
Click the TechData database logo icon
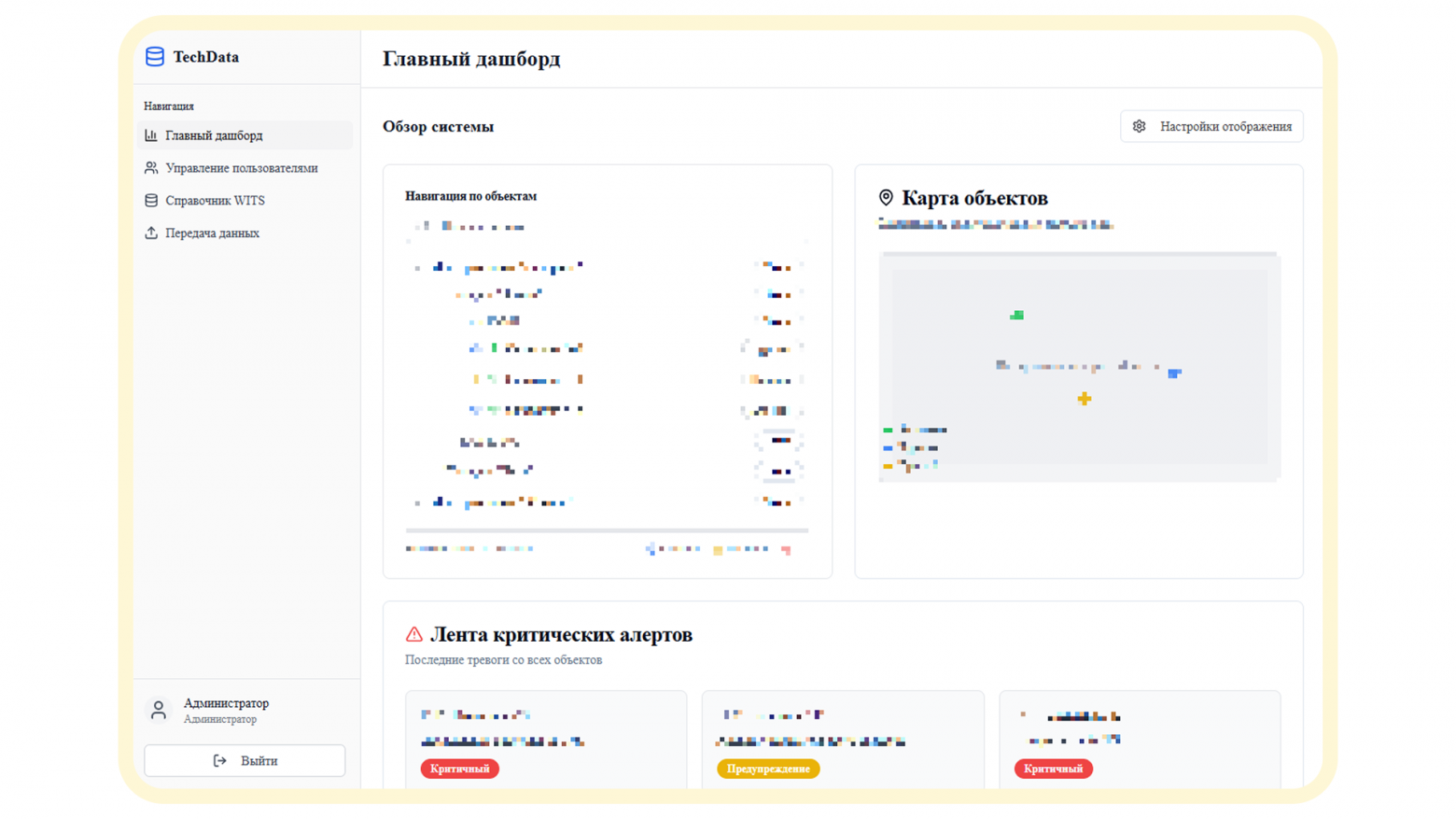pyautogui.click(x=155, y=57)
